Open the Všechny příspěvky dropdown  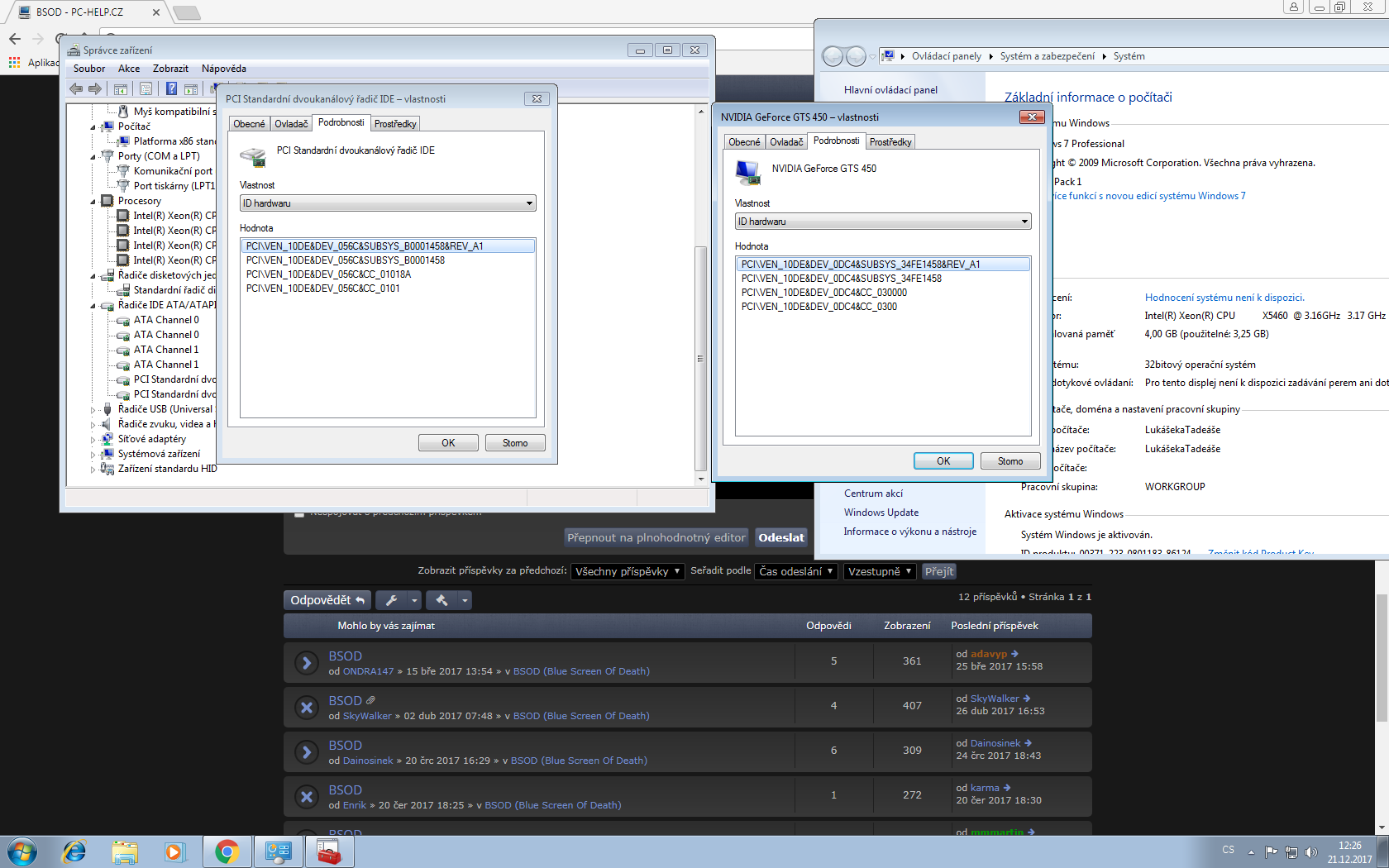(628, 571)
